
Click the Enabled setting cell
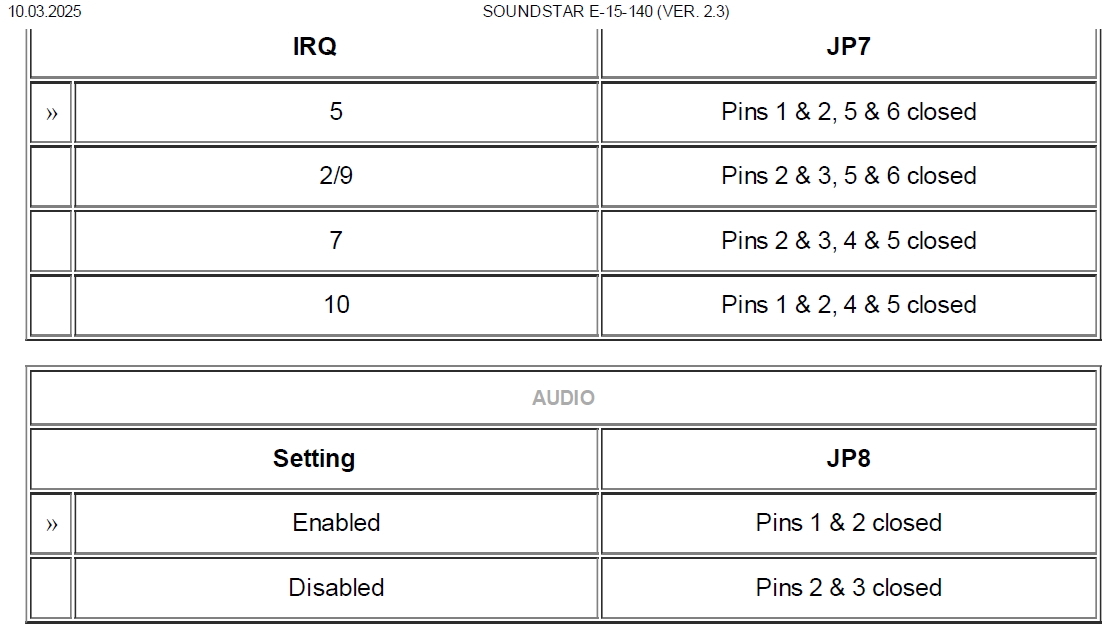point(336,523)
